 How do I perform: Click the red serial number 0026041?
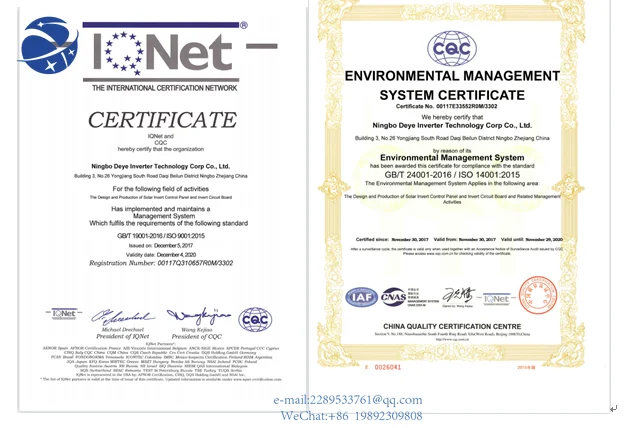point(388,367)
